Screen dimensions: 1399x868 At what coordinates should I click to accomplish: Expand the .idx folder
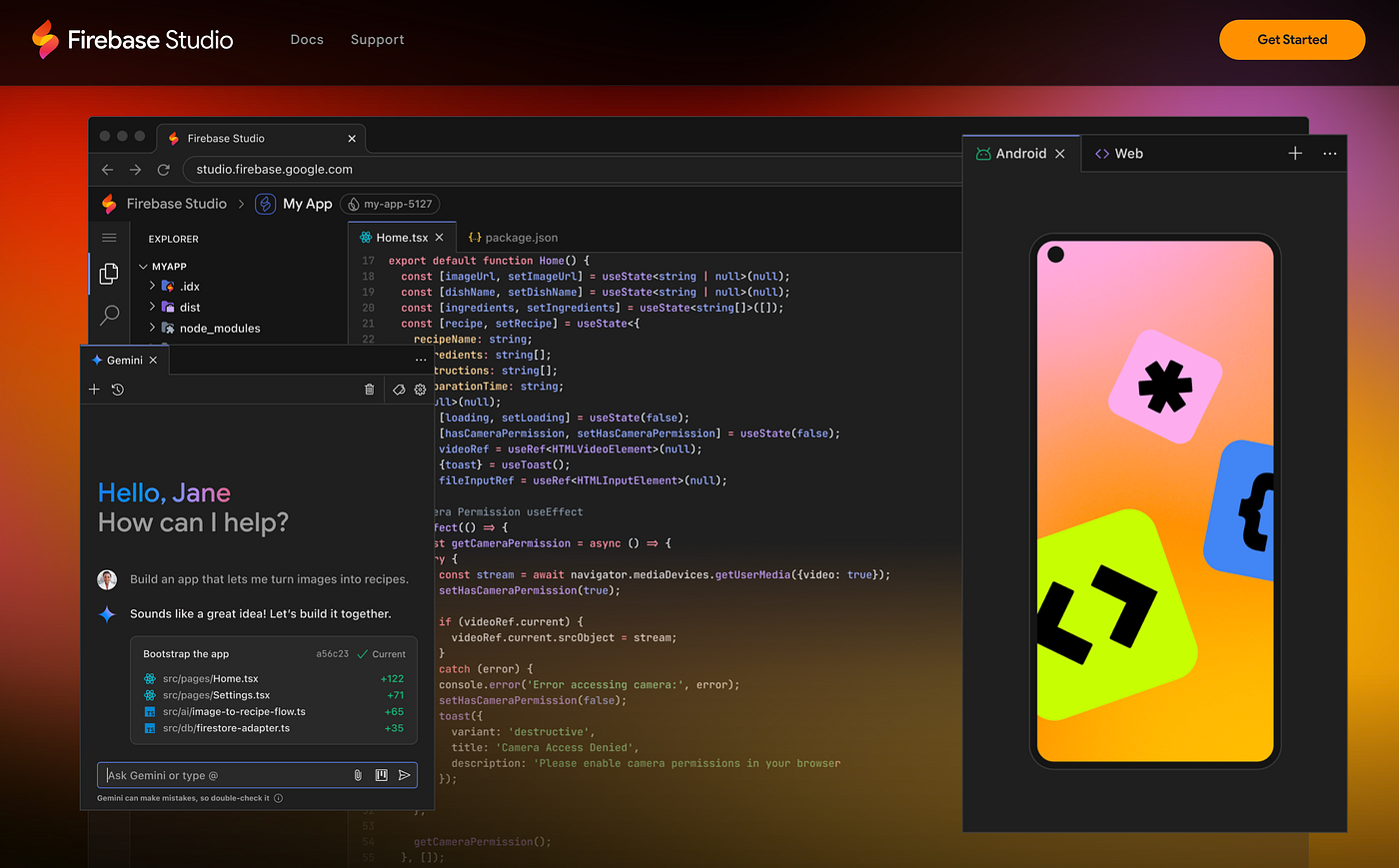(x=152, y=286)
